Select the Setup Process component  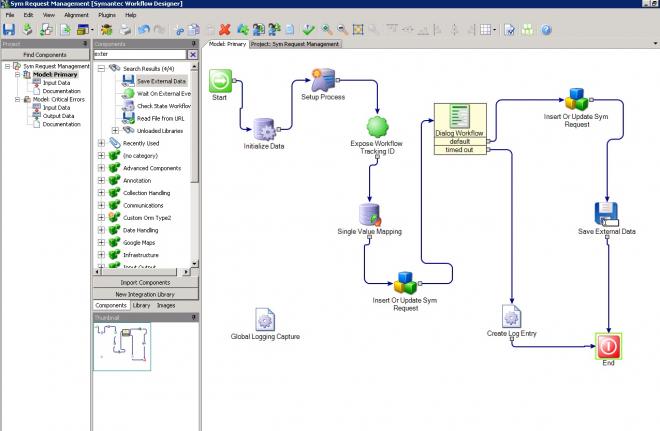[x=323, y=80]
